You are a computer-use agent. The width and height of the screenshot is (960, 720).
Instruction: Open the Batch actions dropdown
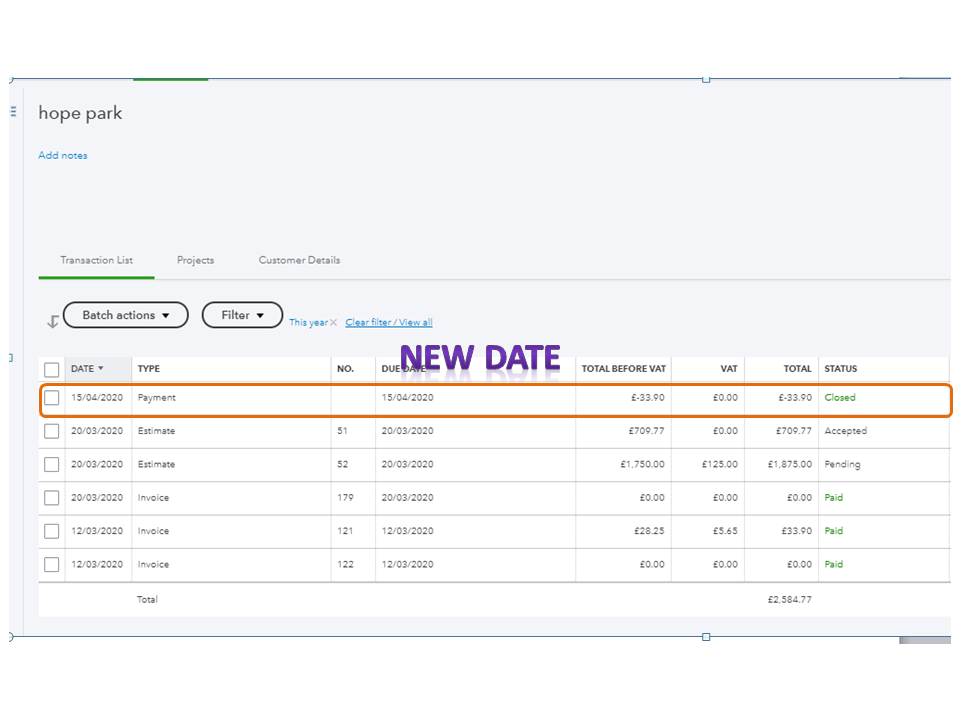click(125, 315)
